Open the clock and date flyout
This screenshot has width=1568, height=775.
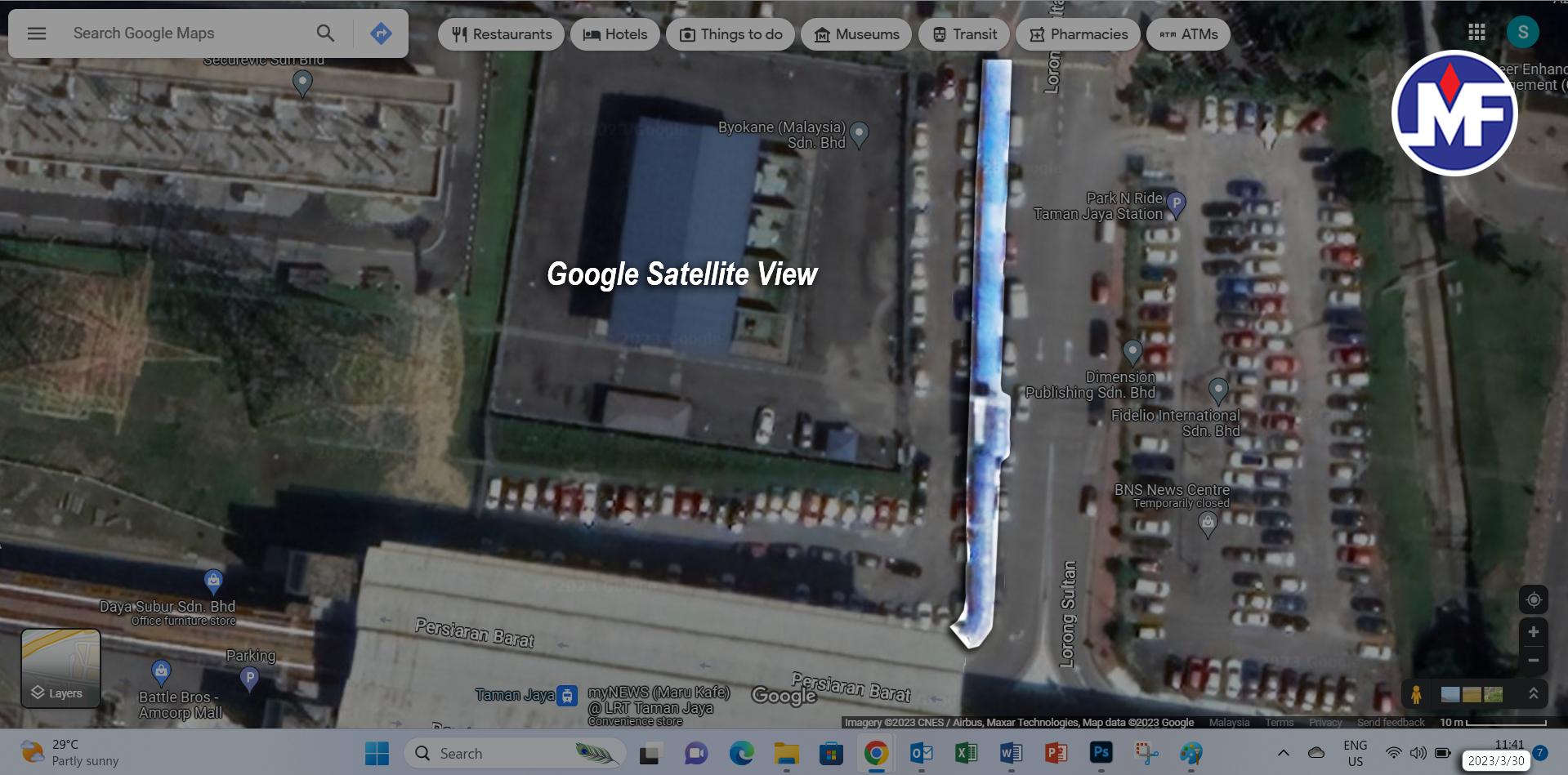coord(1497,753)
